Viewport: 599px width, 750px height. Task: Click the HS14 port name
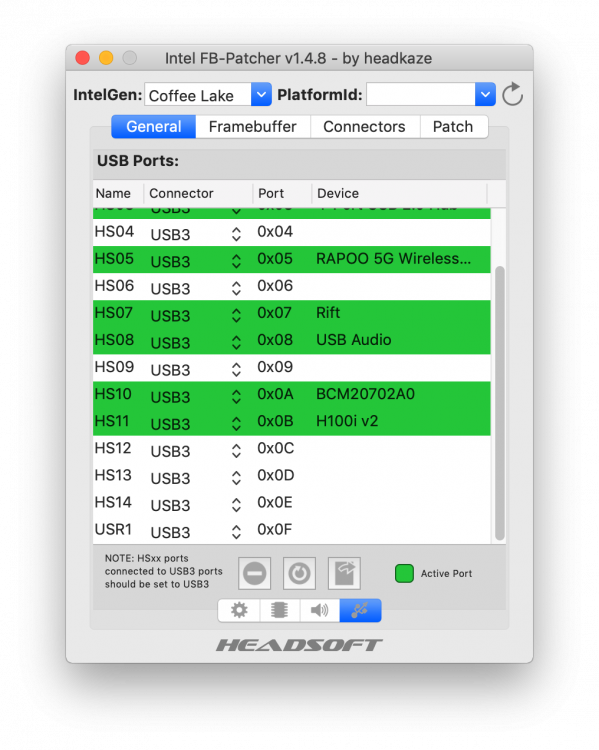(113, 502)
